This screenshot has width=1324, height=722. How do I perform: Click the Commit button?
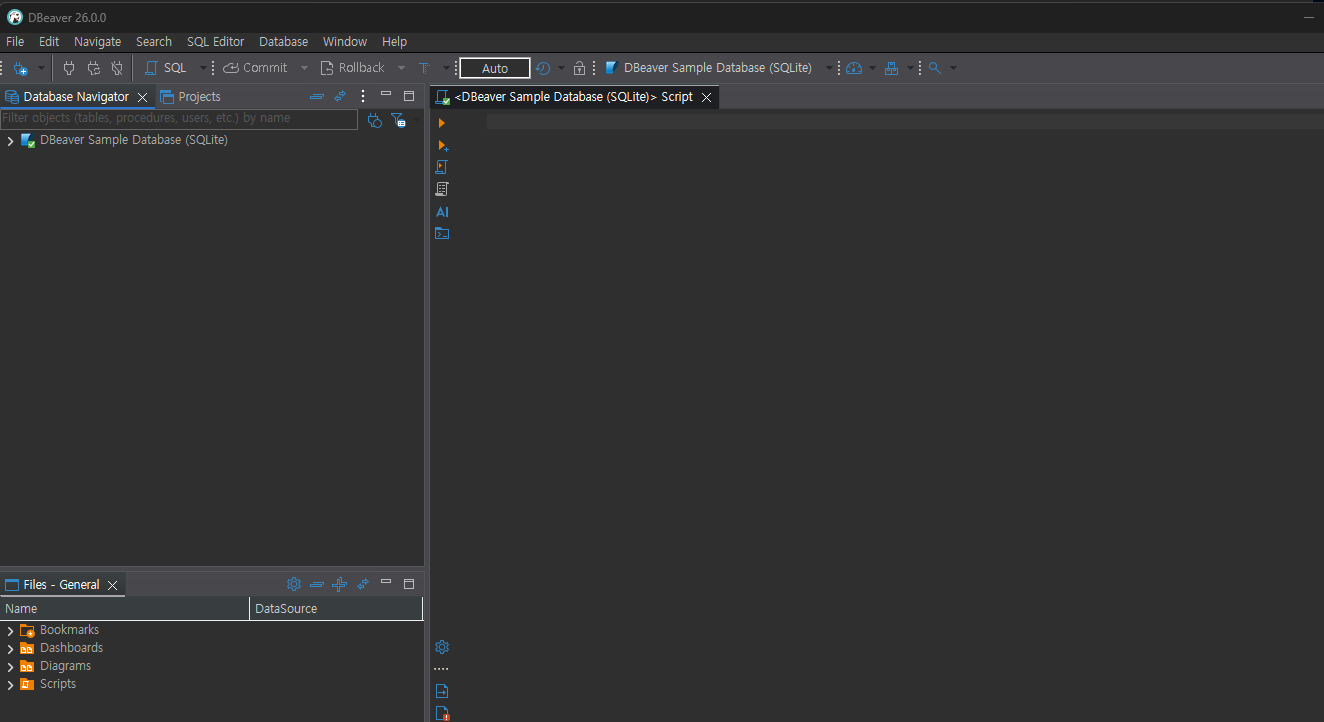coord(255,68)
